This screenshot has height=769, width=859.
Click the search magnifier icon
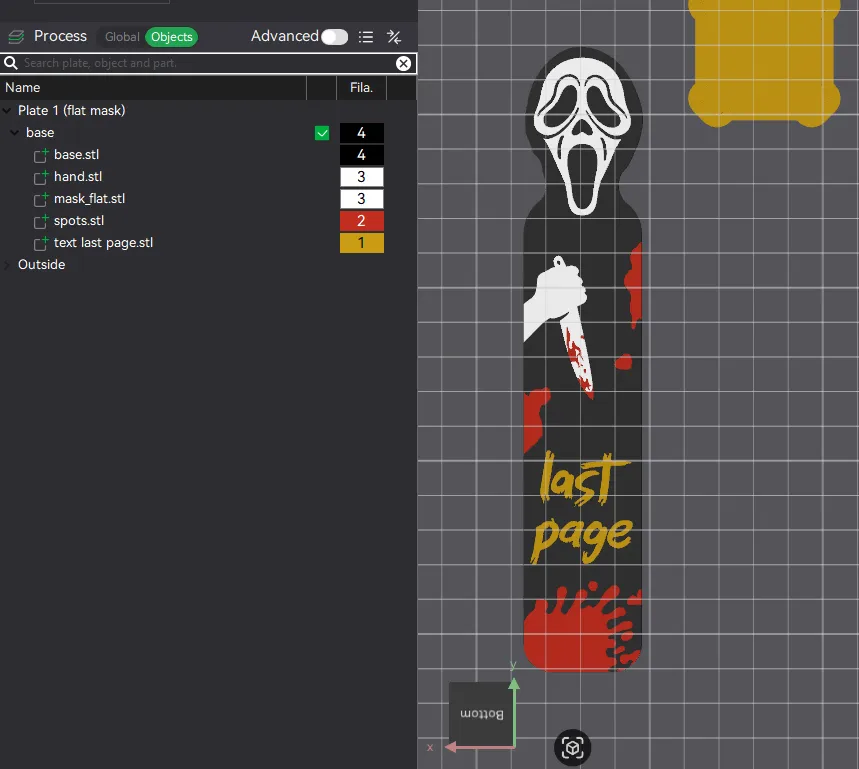[11, 63]
